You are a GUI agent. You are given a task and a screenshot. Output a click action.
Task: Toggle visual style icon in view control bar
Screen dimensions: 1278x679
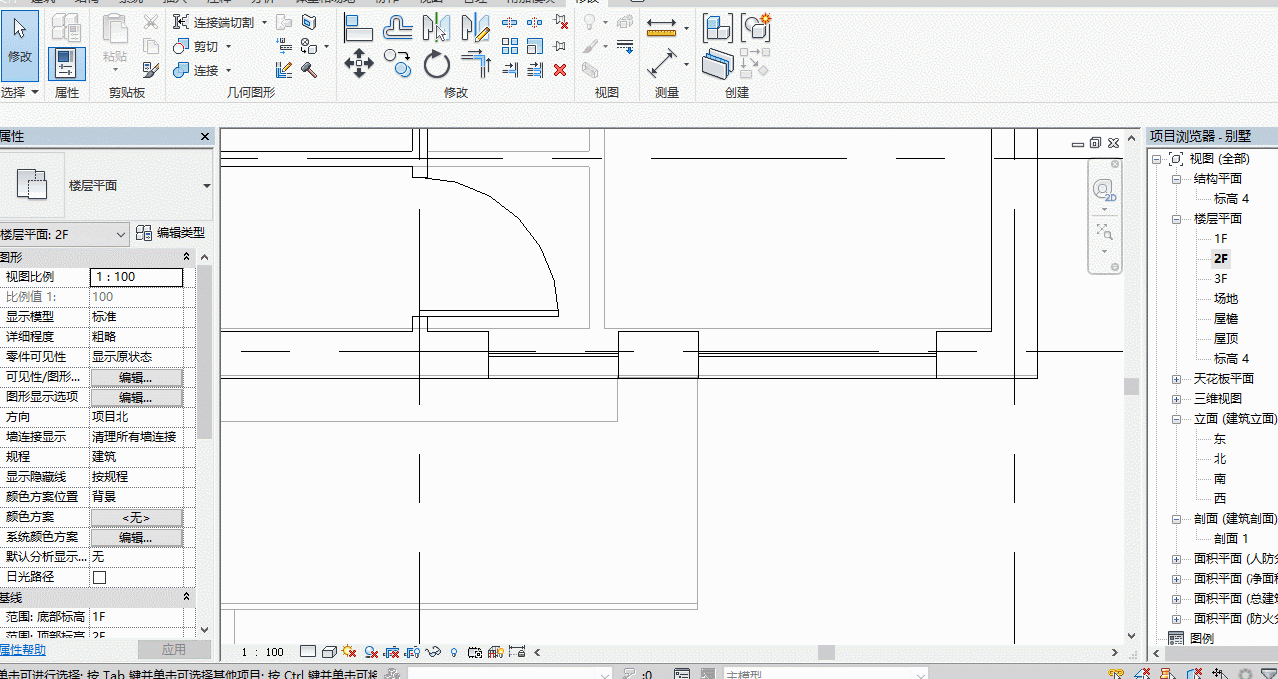[x=328, y=652]
